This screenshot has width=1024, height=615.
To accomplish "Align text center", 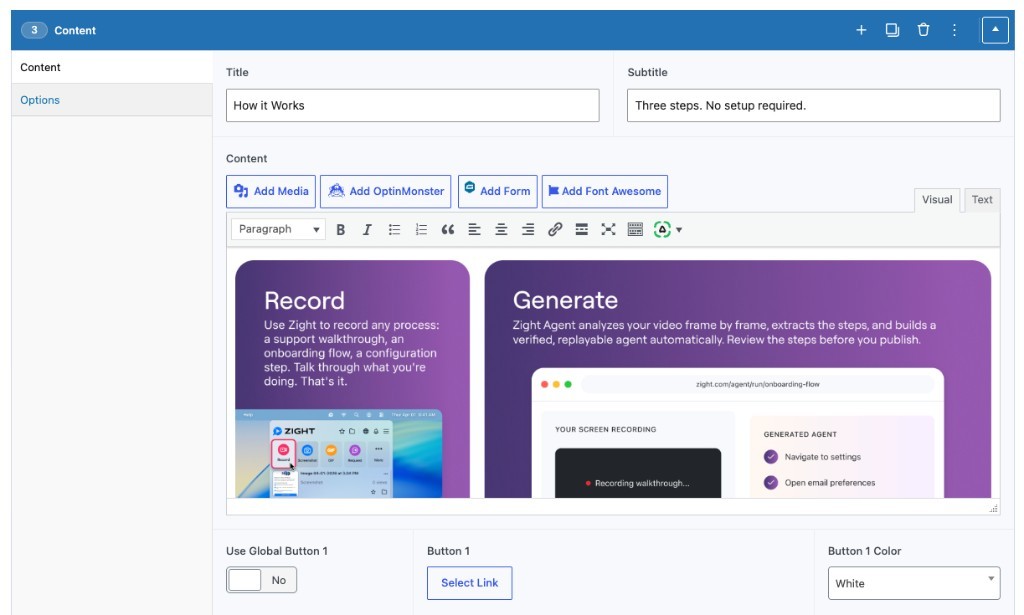I will tap(501, 229).
